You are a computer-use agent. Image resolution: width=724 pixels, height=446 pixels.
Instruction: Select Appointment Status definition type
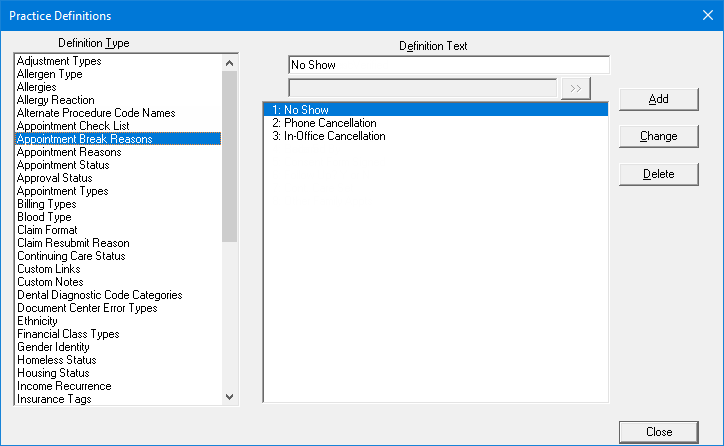click(x=118, y=165)
